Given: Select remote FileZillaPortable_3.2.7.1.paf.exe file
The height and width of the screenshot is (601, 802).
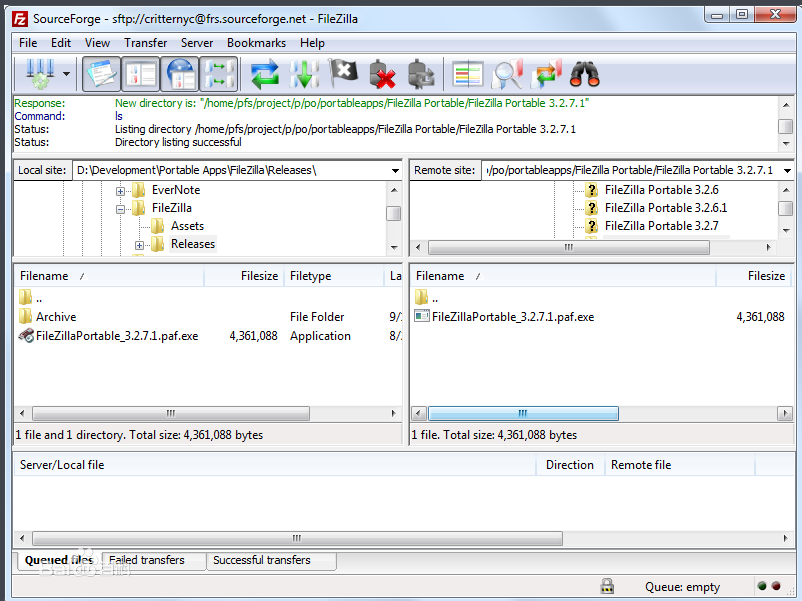Looking at the screenshot, I should pyautogui.click(x=602, y=317).
